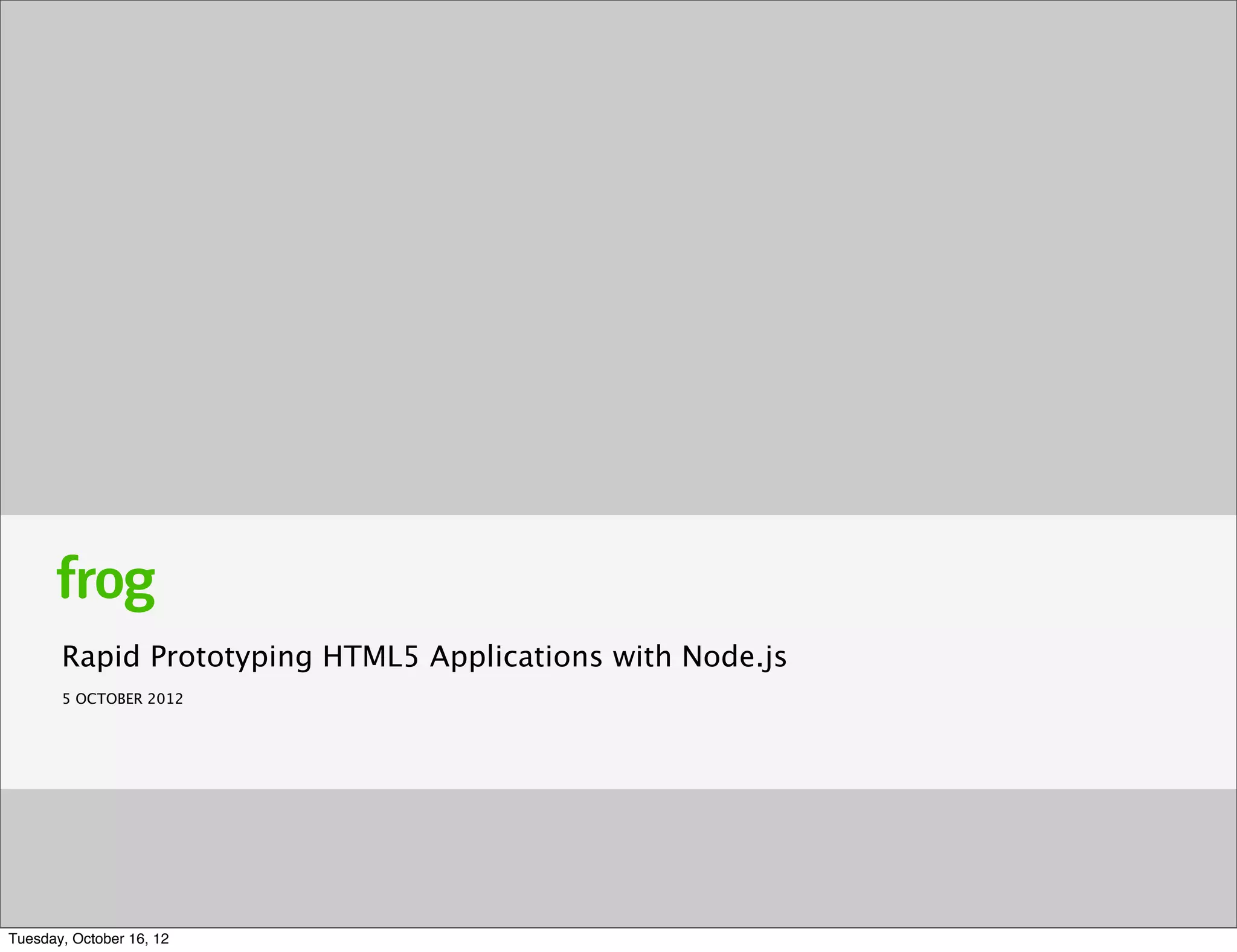Click the word "OCTOBER" in the subtitle date

tap(109, 699)
